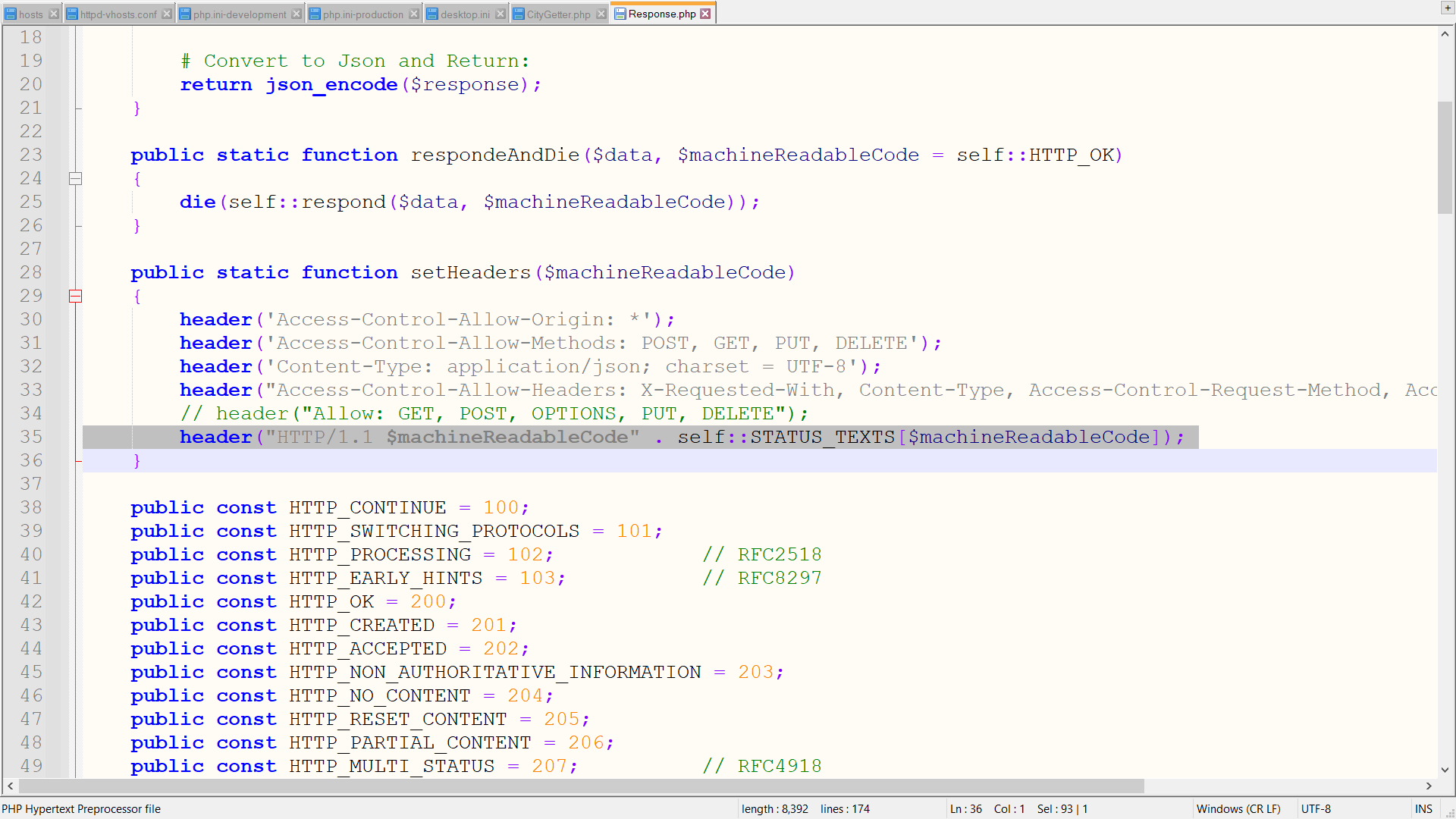Click the file icon on desktop.ini tab
Screen dimensions: 1456x819
(x=432, y=14)
